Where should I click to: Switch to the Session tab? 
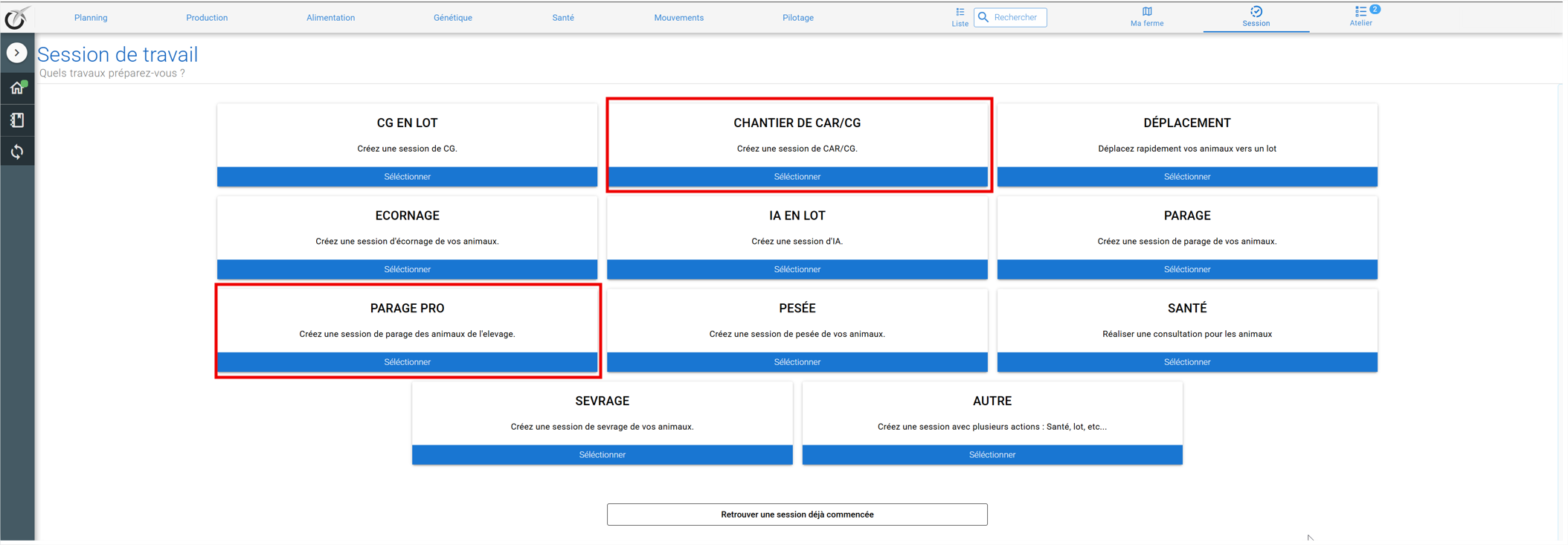[1256, 17]
